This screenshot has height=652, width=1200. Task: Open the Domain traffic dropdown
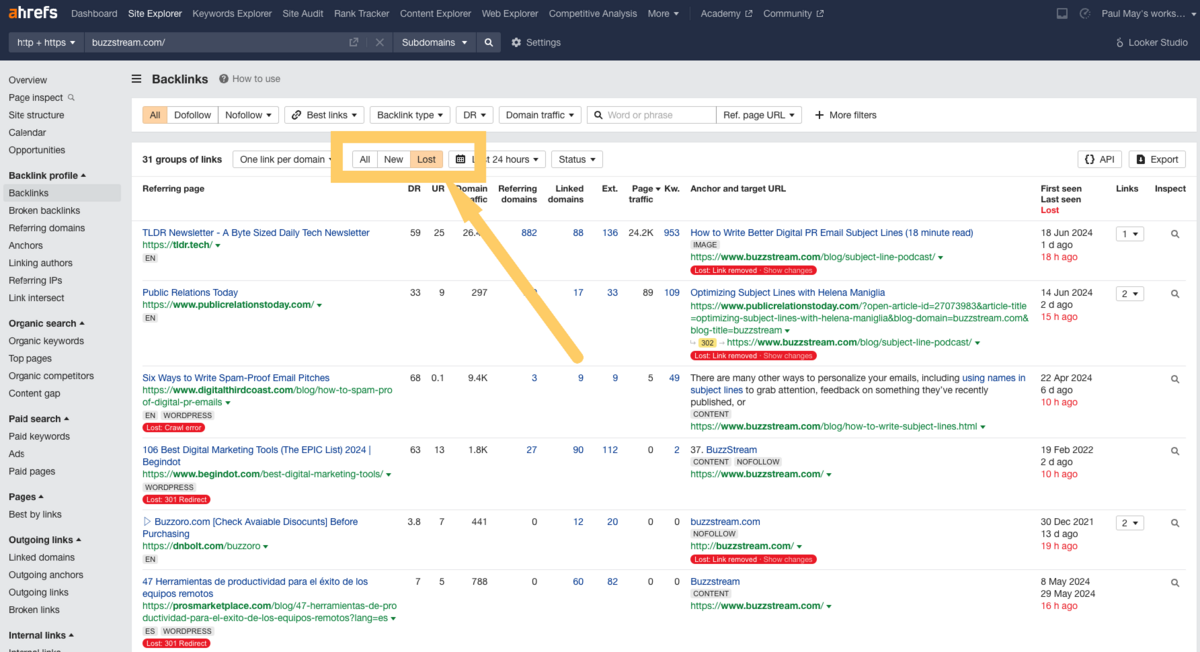540,114
